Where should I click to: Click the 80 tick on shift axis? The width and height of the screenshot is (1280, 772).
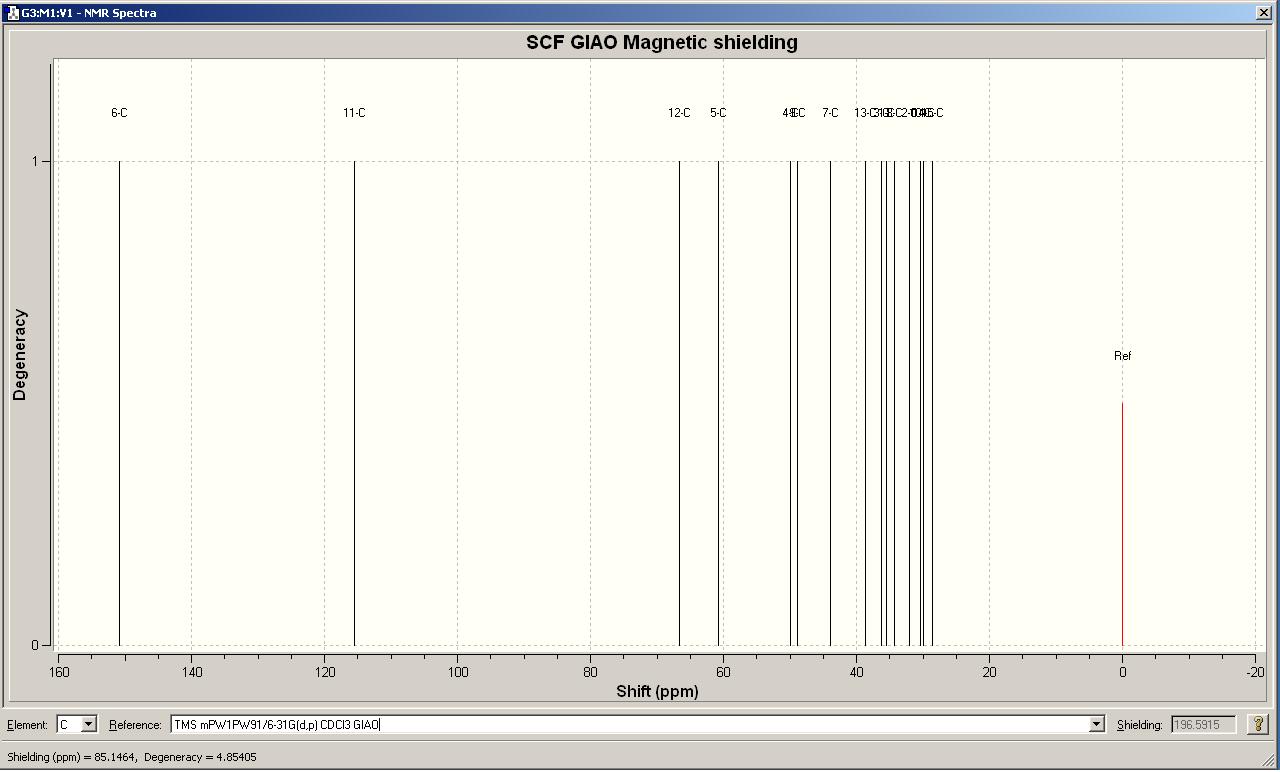click(590, 672)
